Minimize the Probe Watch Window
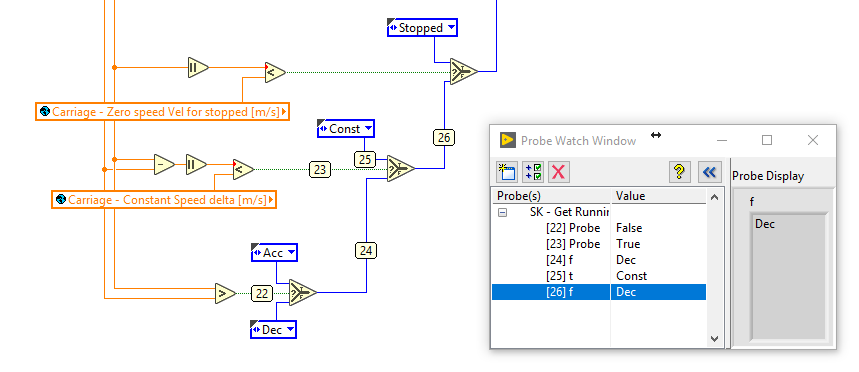Image resolution: width=859 pixels, height=372 pixels. pyautogui.click(x=722, y=140)
